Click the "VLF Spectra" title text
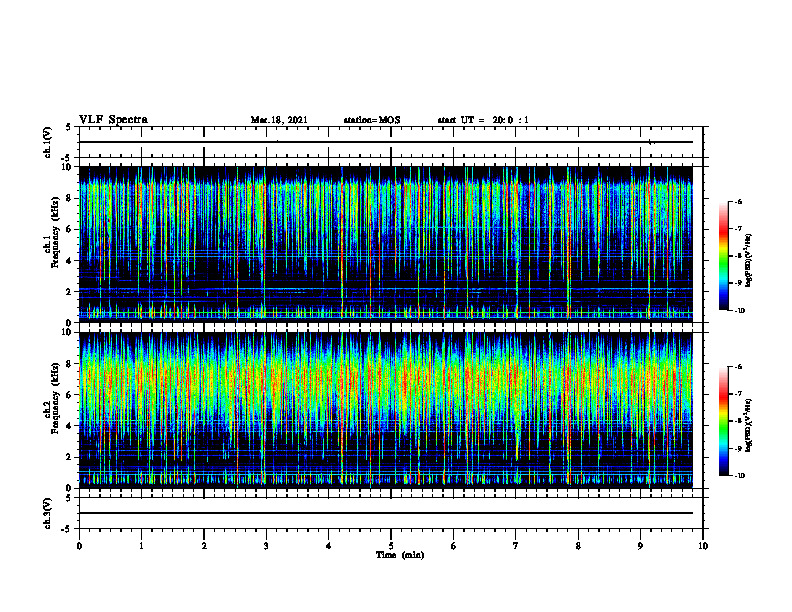 [x=113, y=120]
